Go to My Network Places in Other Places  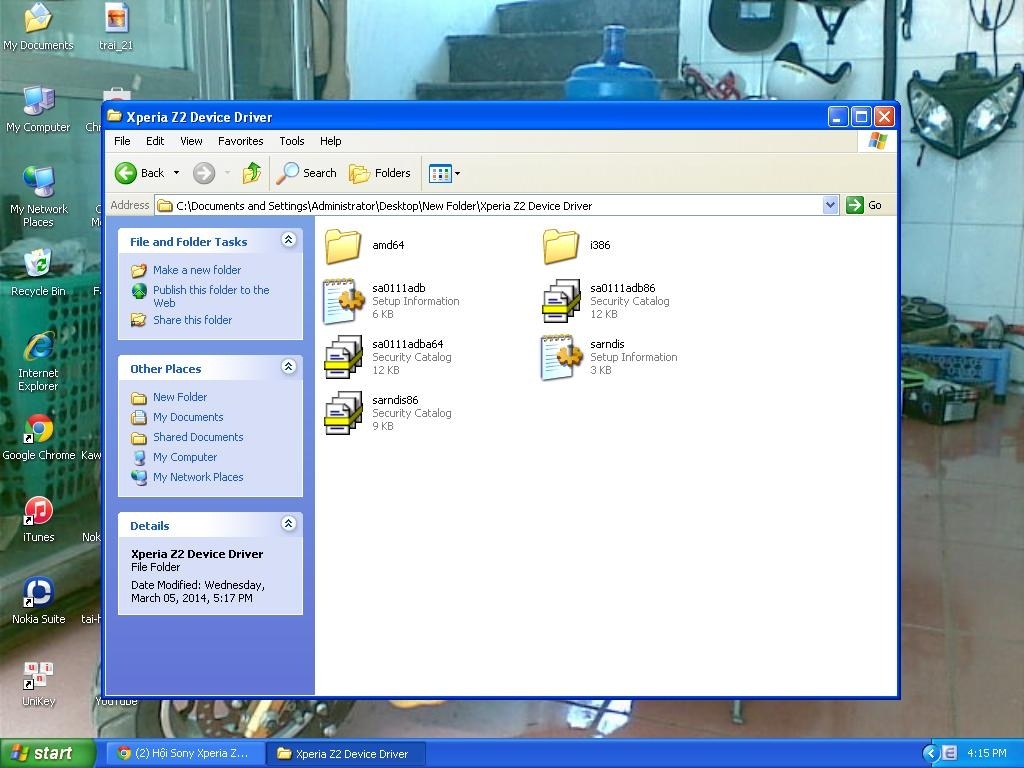click(x=198, y=477)
